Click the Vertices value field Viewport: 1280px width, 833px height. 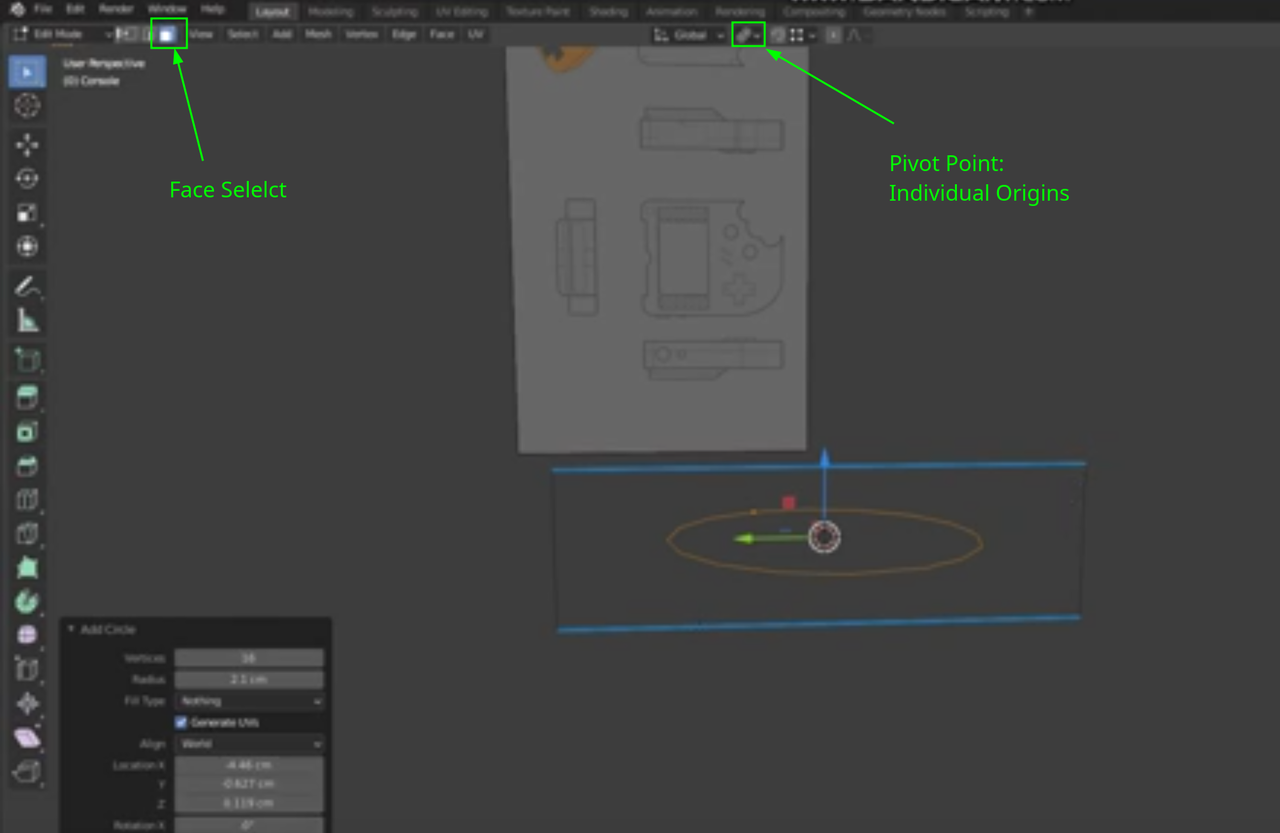(x=249, y=658)
